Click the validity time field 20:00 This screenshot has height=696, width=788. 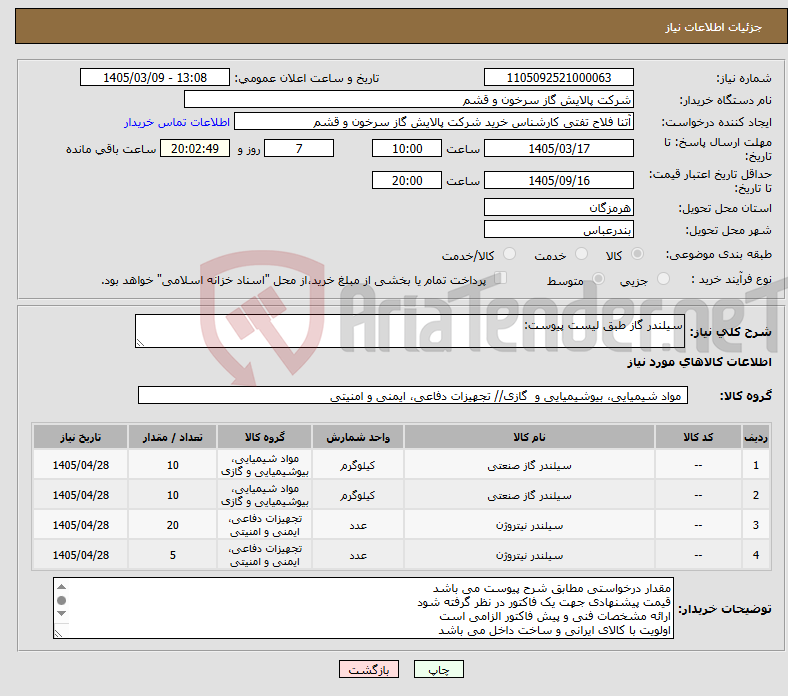point(407,180)
